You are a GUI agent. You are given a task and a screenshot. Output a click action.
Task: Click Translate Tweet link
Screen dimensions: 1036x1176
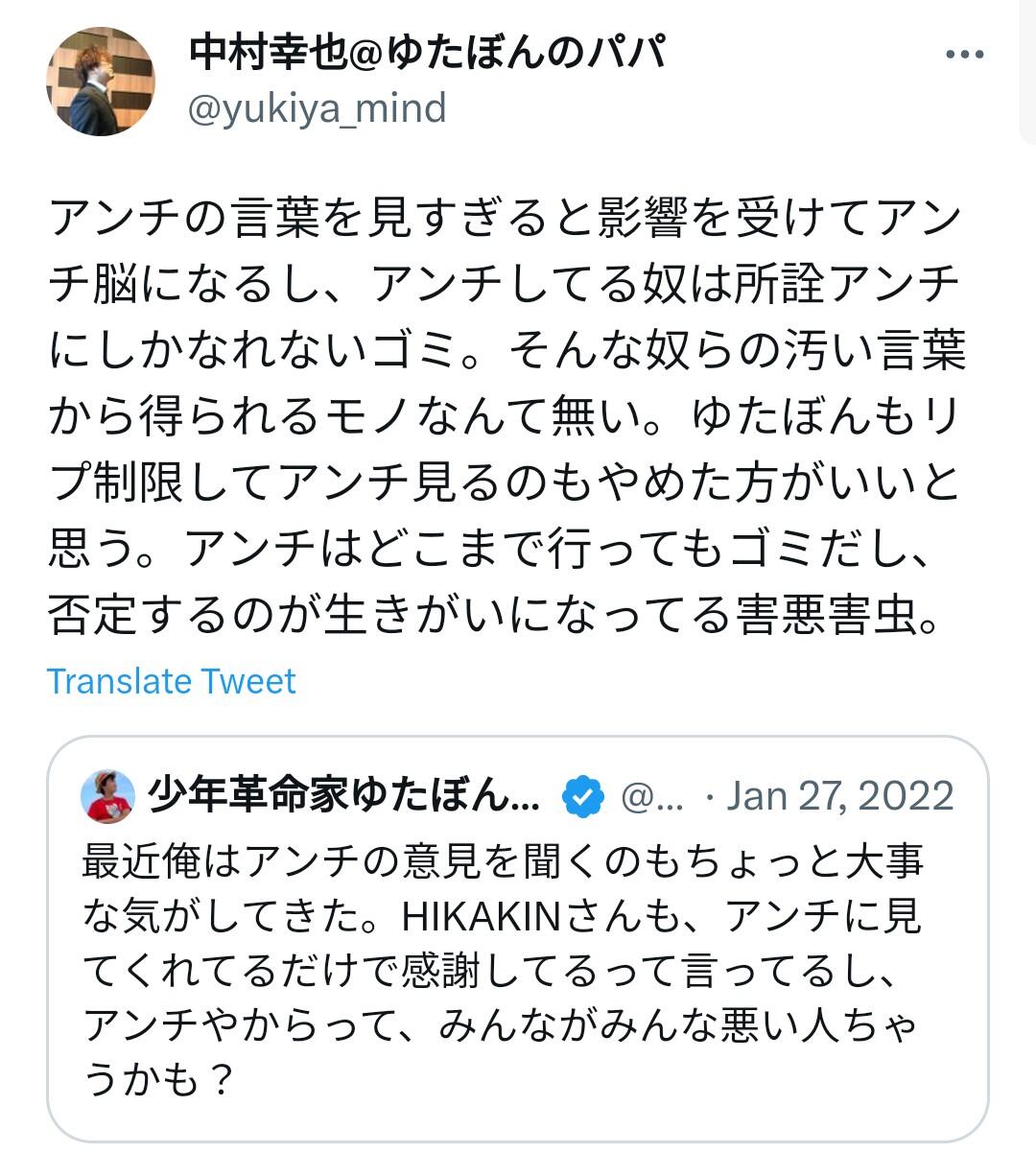(x=171, y=681)
